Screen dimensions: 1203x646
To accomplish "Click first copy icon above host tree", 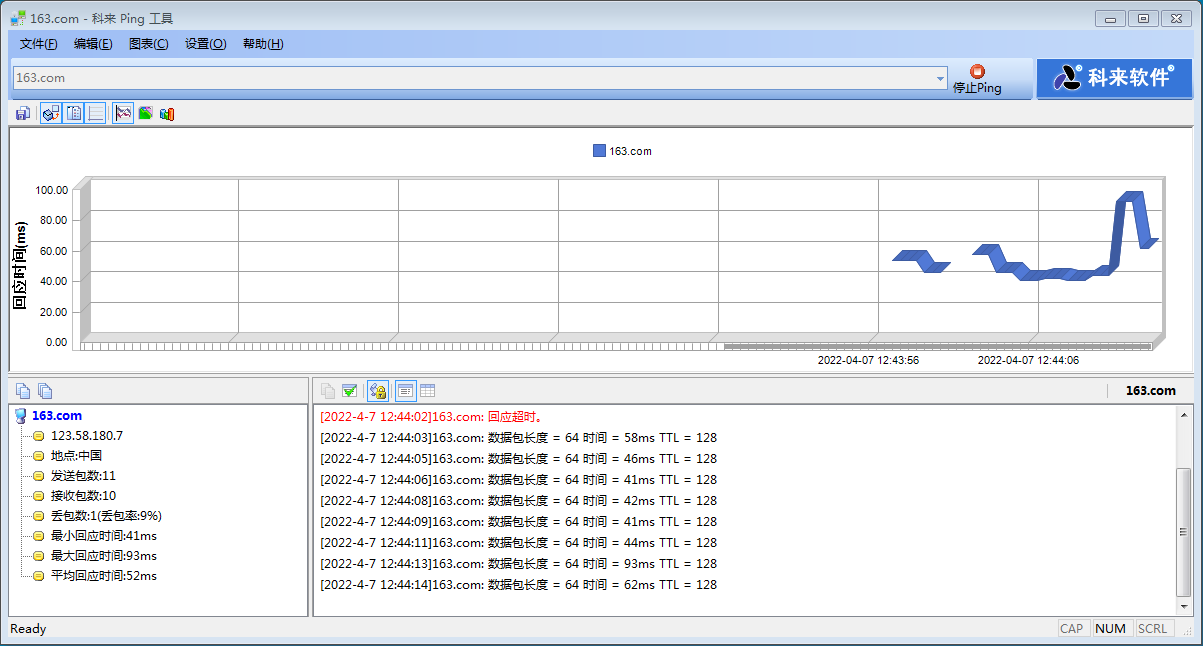I will (x=23, y=391).
